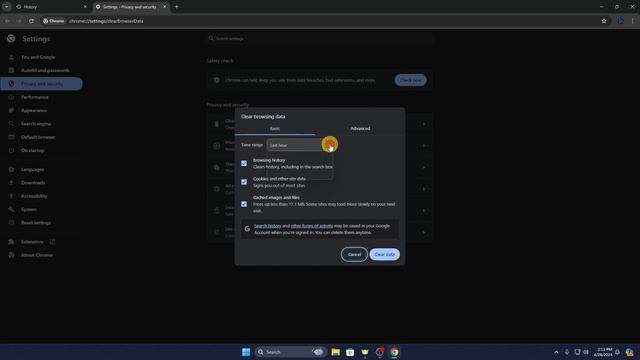
Task: Switch to the Basic tab
Action: coord(275,129)
